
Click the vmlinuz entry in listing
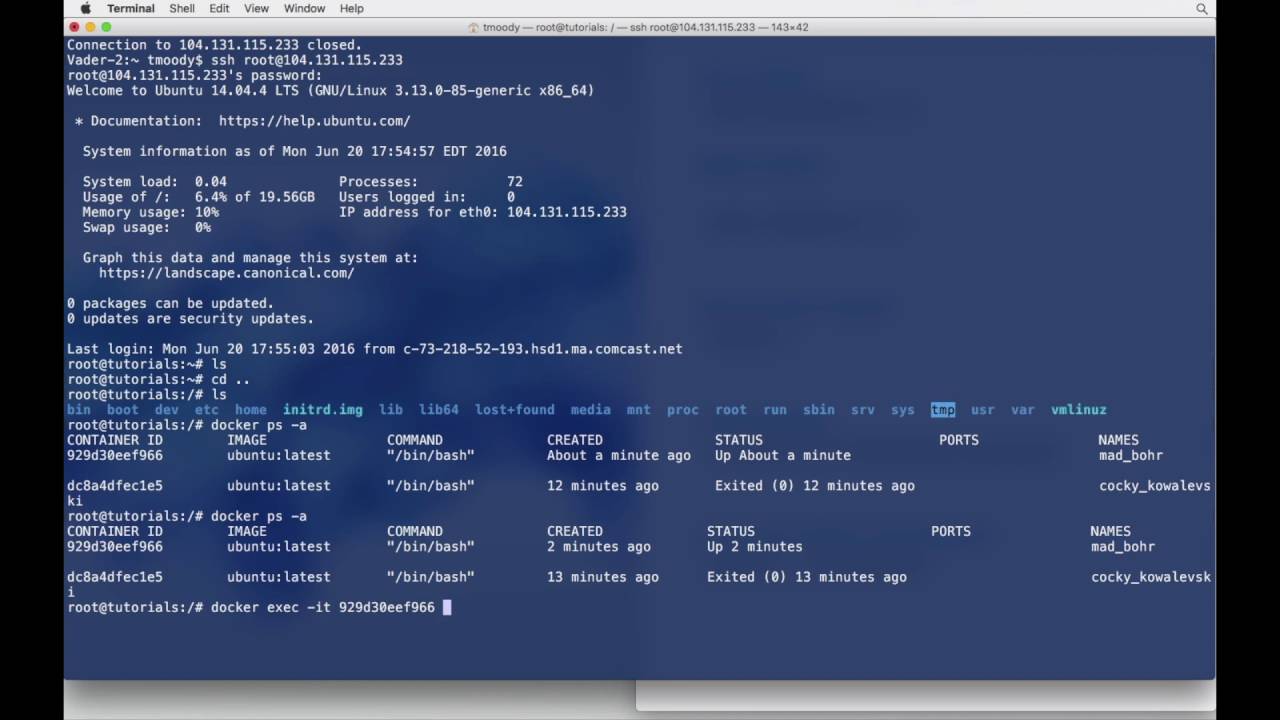pyautogui.click(x=1079, y=410)
